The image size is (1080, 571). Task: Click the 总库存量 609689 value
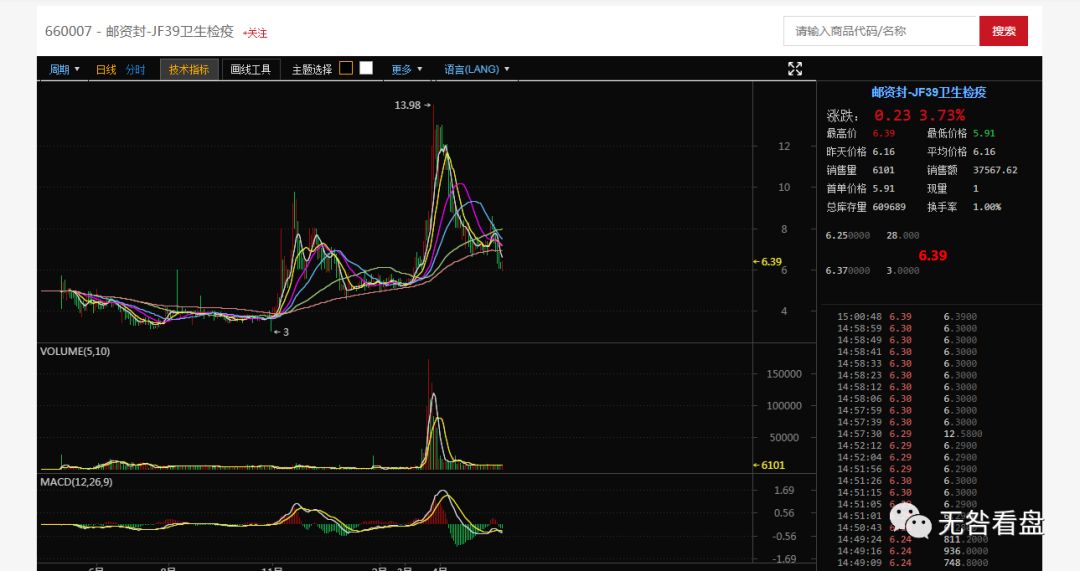pos(889,207)
